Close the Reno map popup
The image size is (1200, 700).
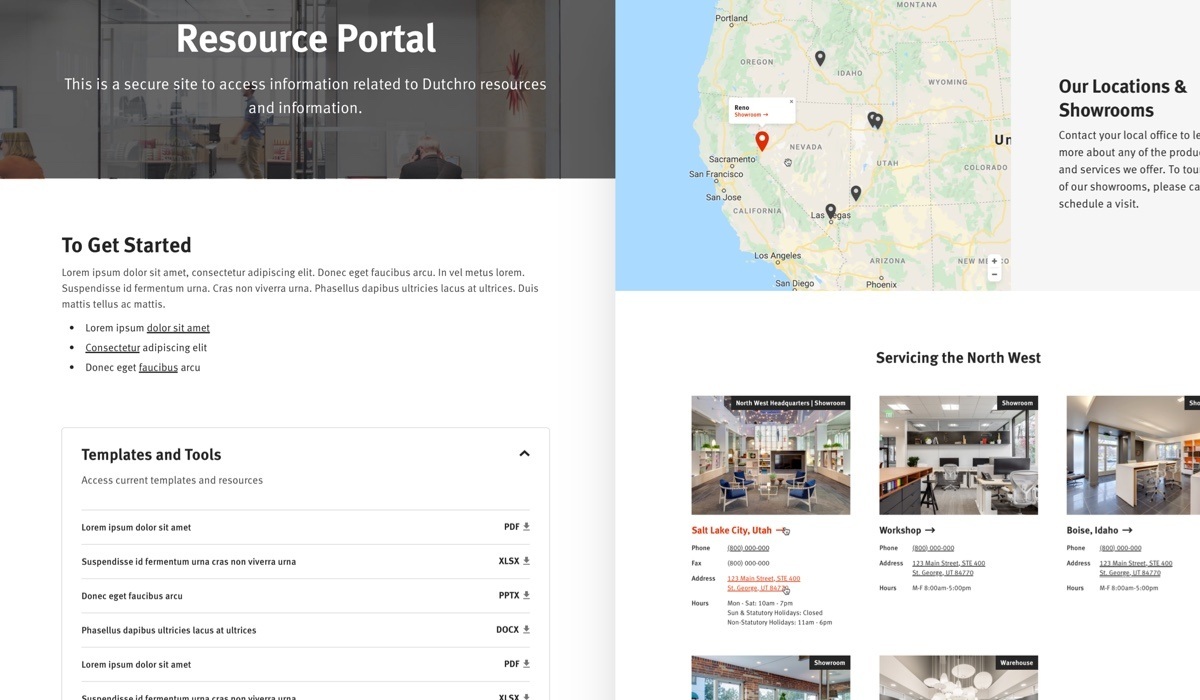[x=791, y=101]
